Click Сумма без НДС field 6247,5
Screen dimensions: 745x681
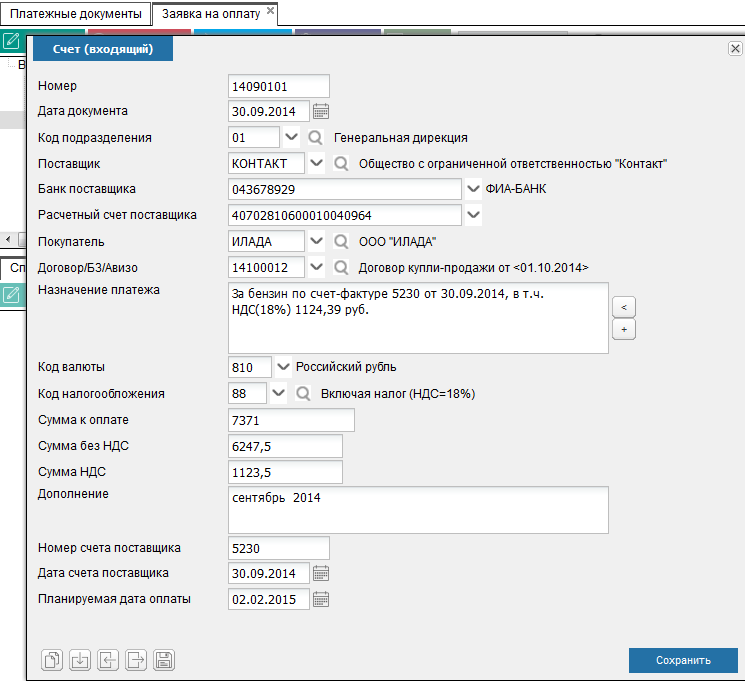[285, 446]
